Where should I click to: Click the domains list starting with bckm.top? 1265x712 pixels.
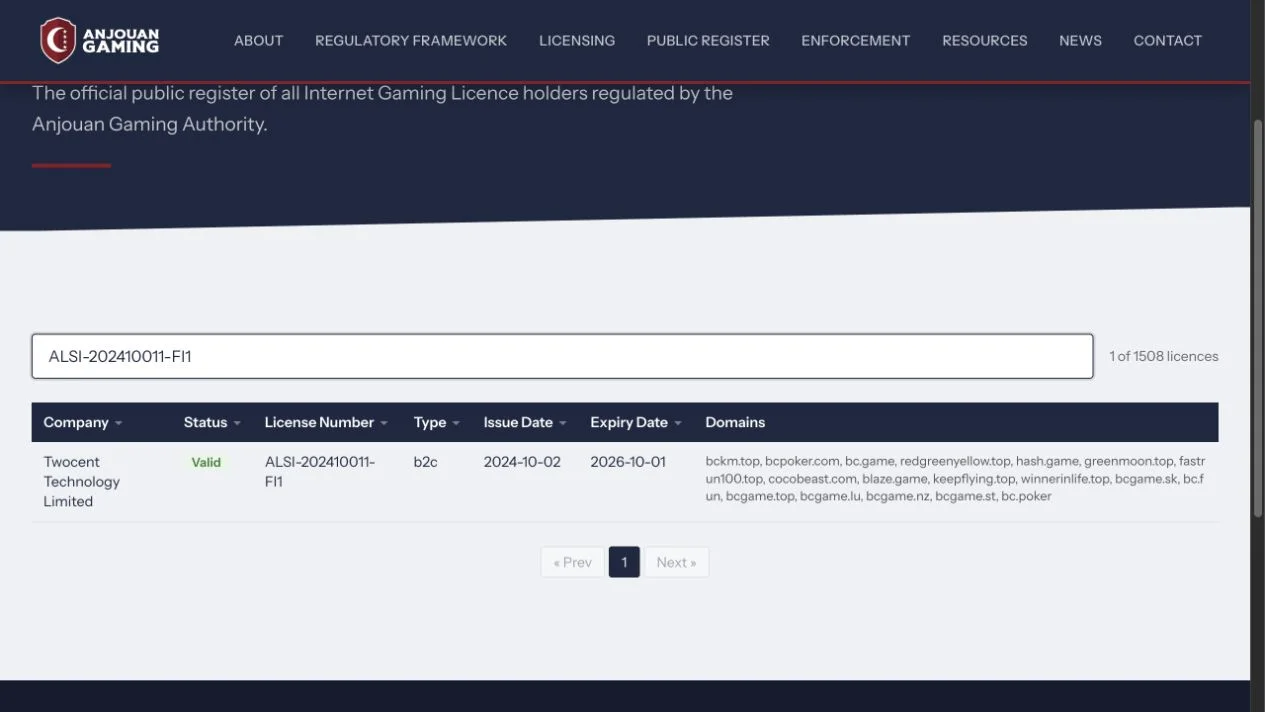955,478
